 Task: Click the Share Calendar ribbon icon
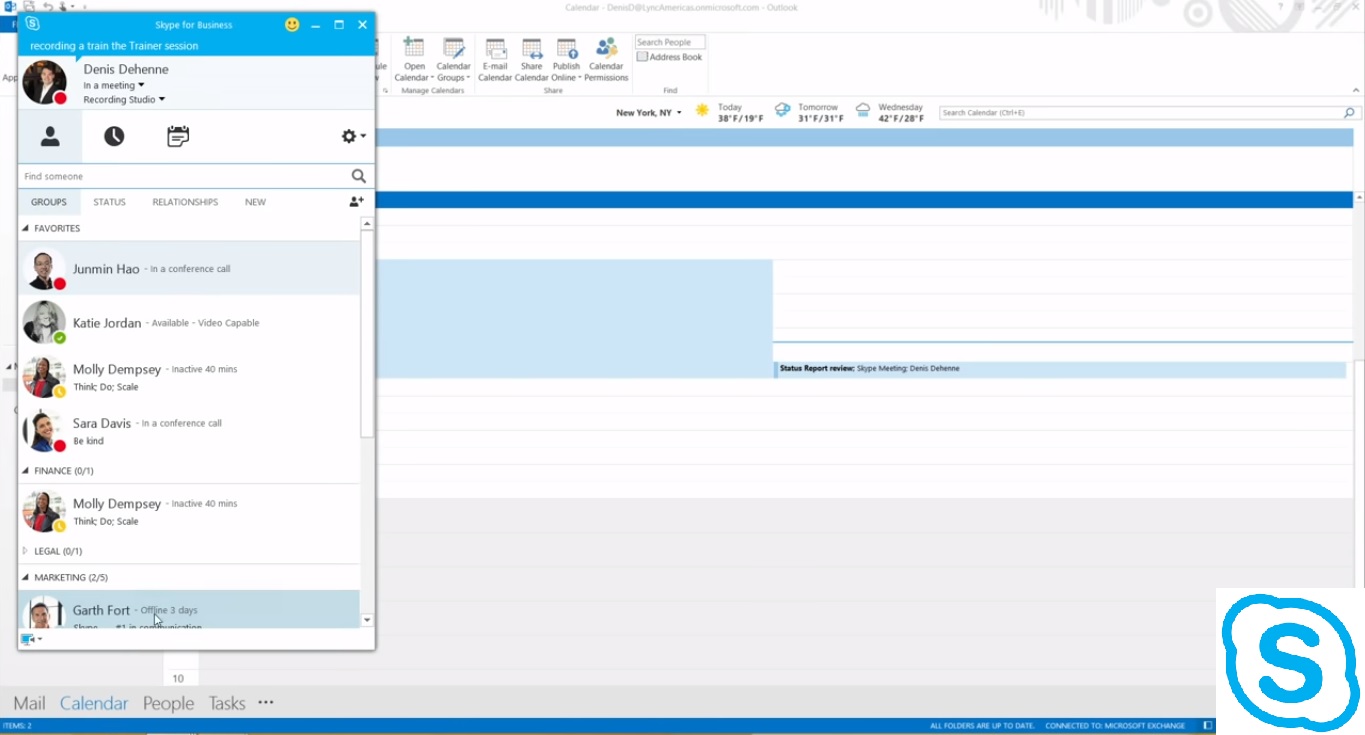point(532,50)
